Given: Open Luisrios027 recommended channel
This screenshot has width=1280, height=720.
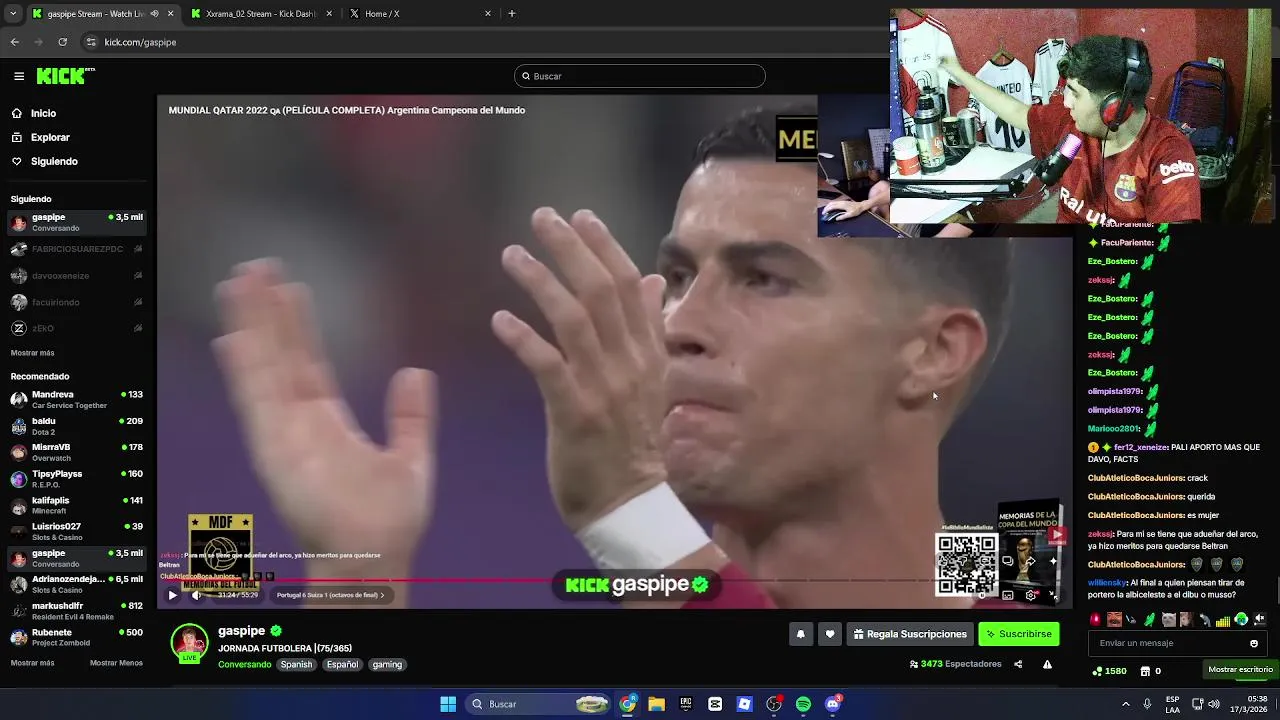Looking at the screenshot, I should tap(76, 531).
